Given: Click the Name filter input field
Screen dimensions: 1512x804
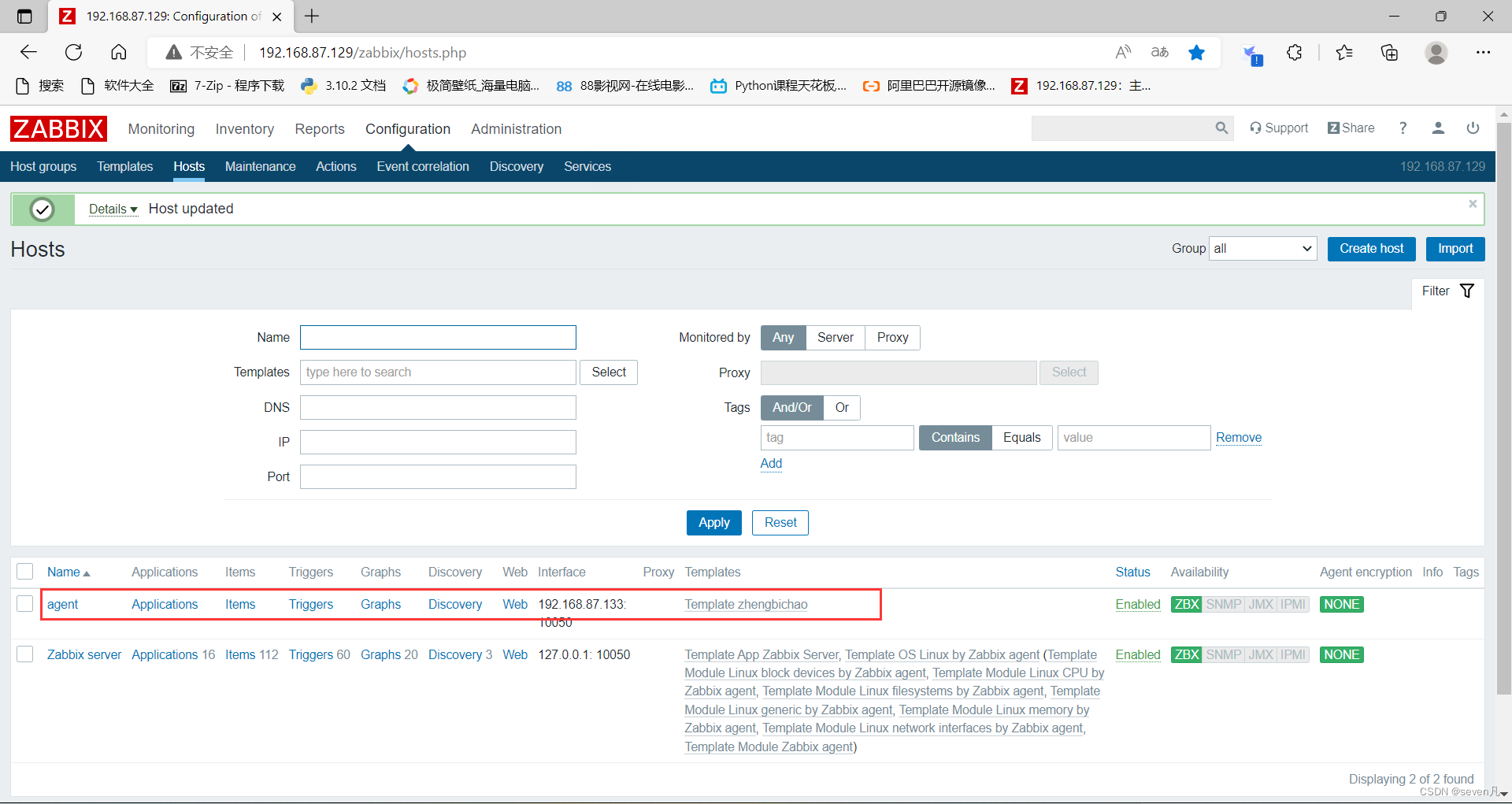Looking at the screenshot, I should click(438, 337).
